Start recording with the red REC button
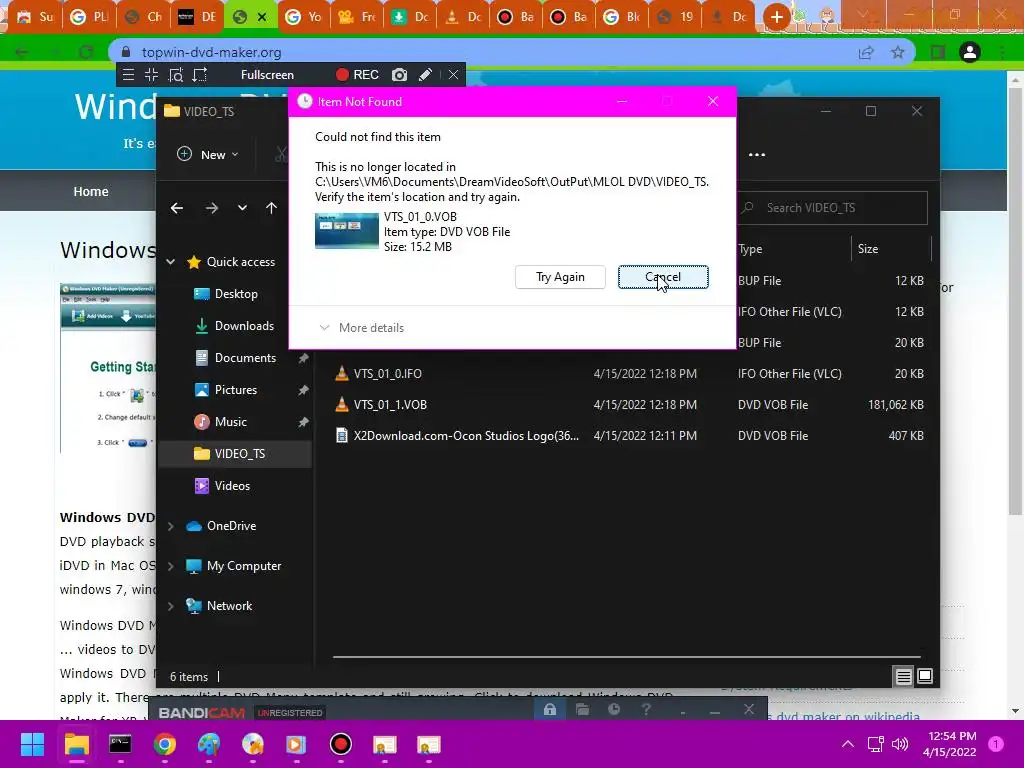This screenshot has width=1024, height=768. click(357, 75)
